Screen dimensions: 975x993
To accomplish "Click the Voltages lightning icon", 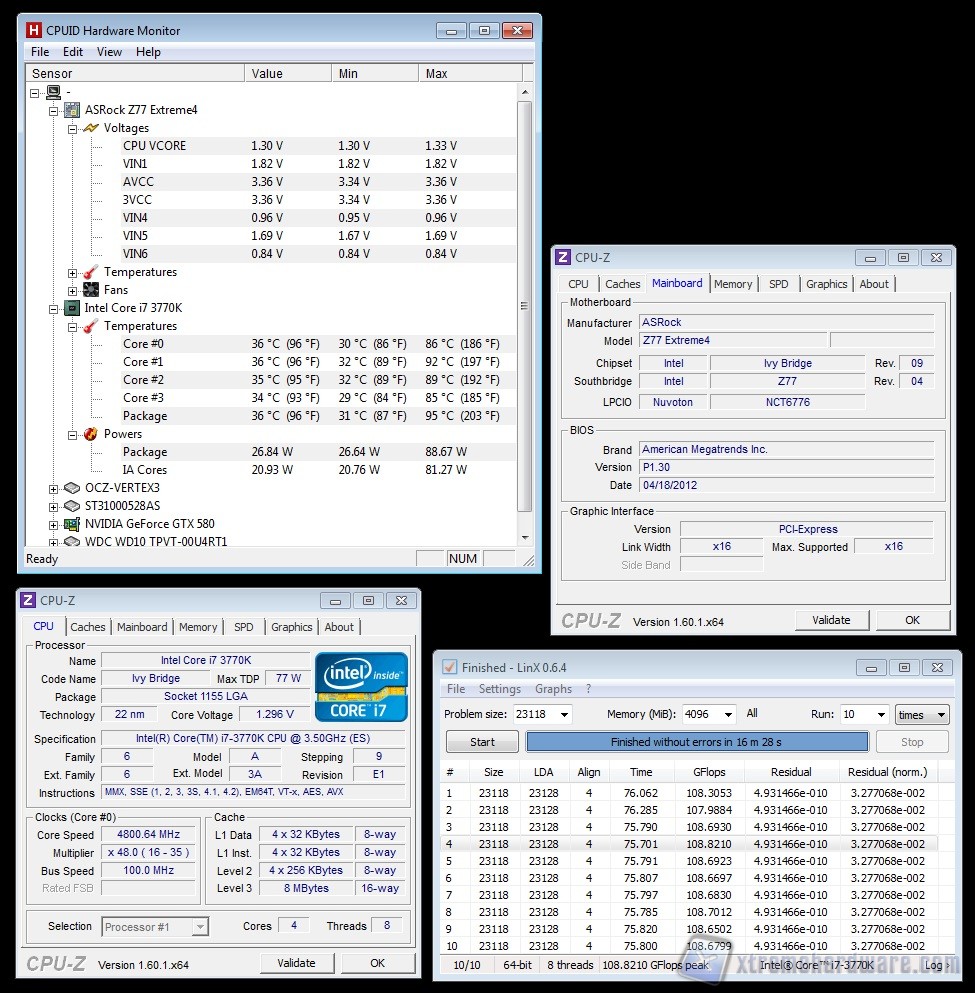I will pyautogui.click(x=91, y=128).
